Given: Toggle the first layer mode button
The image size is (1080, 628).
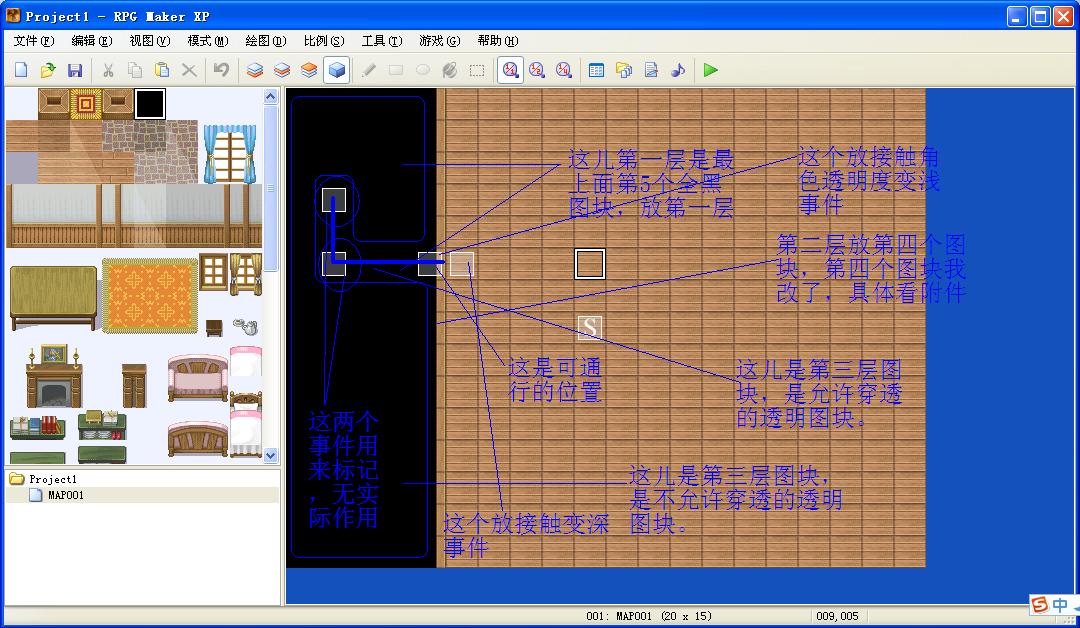Looking at the screenshot, I should 255,70.
